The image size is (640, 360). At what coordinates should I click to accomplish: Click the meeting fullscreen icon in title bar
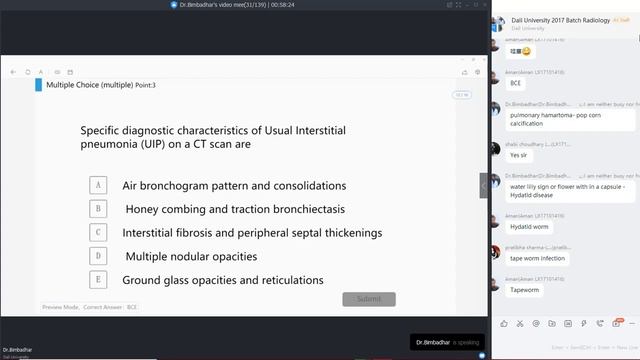point(458,5)
